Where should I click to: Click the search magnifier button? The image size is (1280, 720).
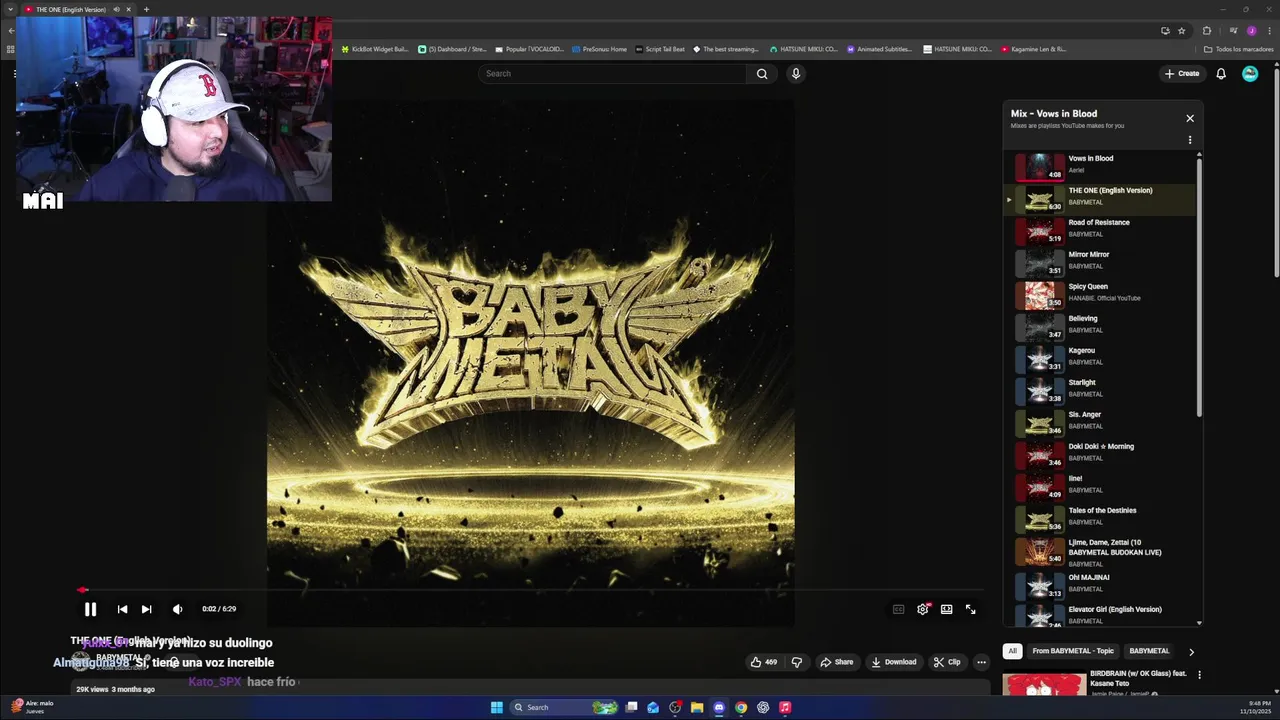pos(762,73)
